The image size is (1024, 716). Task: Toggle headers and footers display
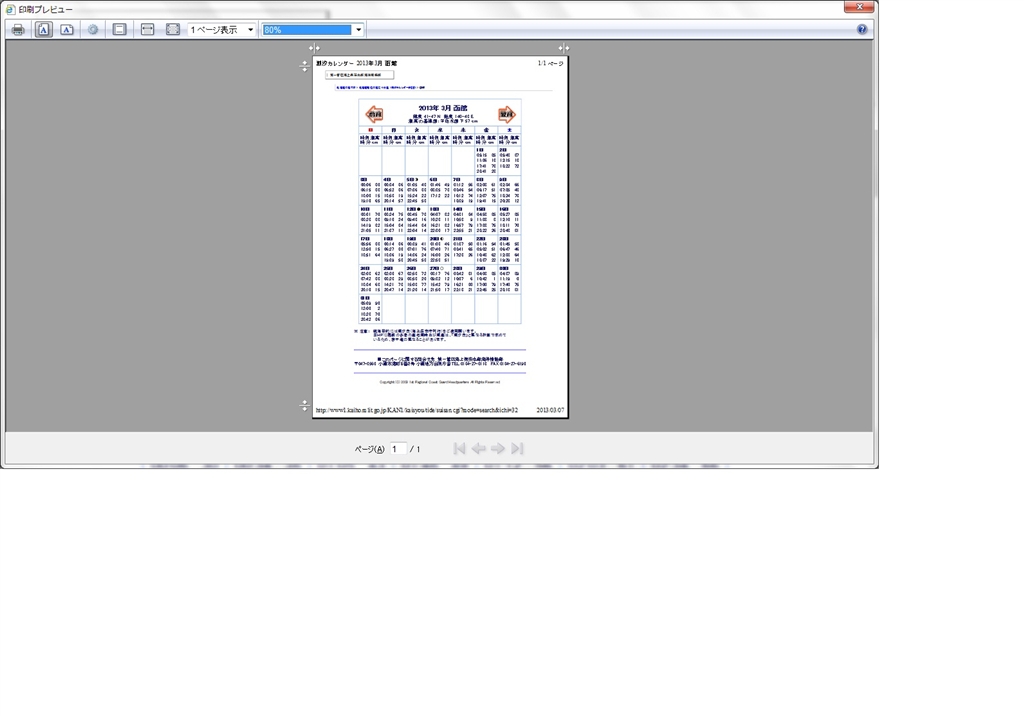pos(120,30)
